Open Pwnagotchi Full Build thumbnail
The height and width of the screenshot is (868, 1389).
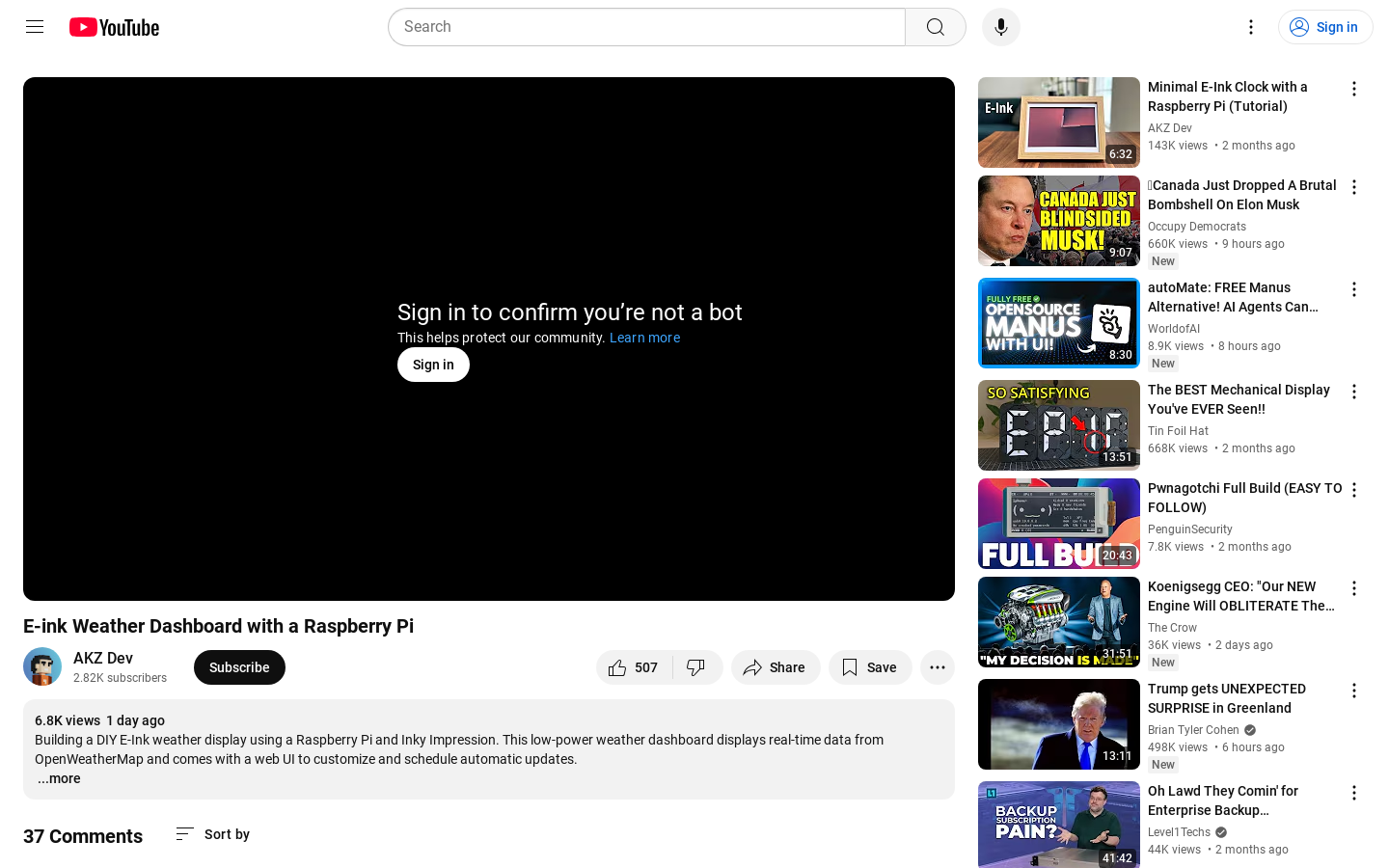pos(1058,524)
